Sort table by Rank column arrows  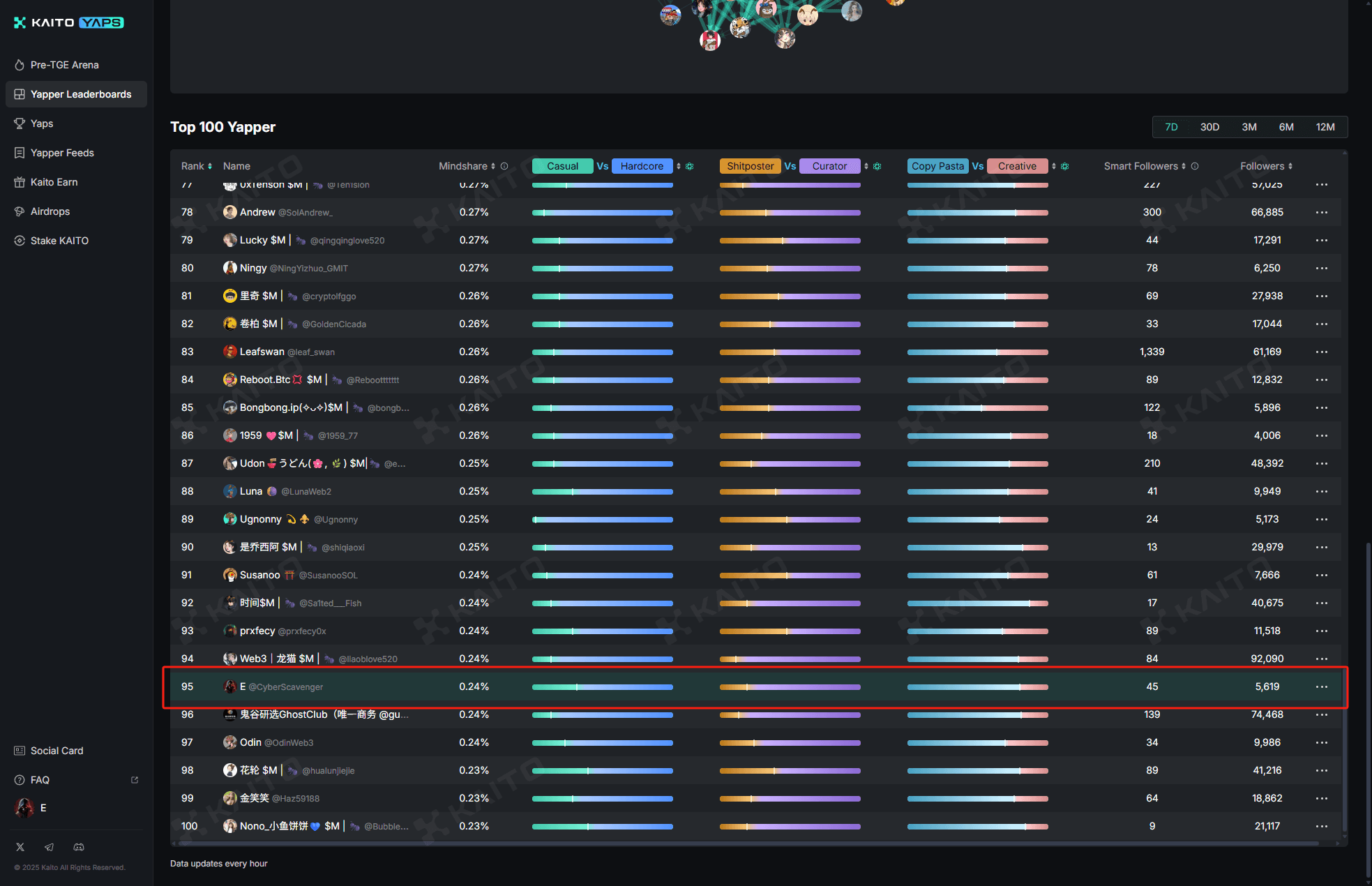tap(210, 166)
